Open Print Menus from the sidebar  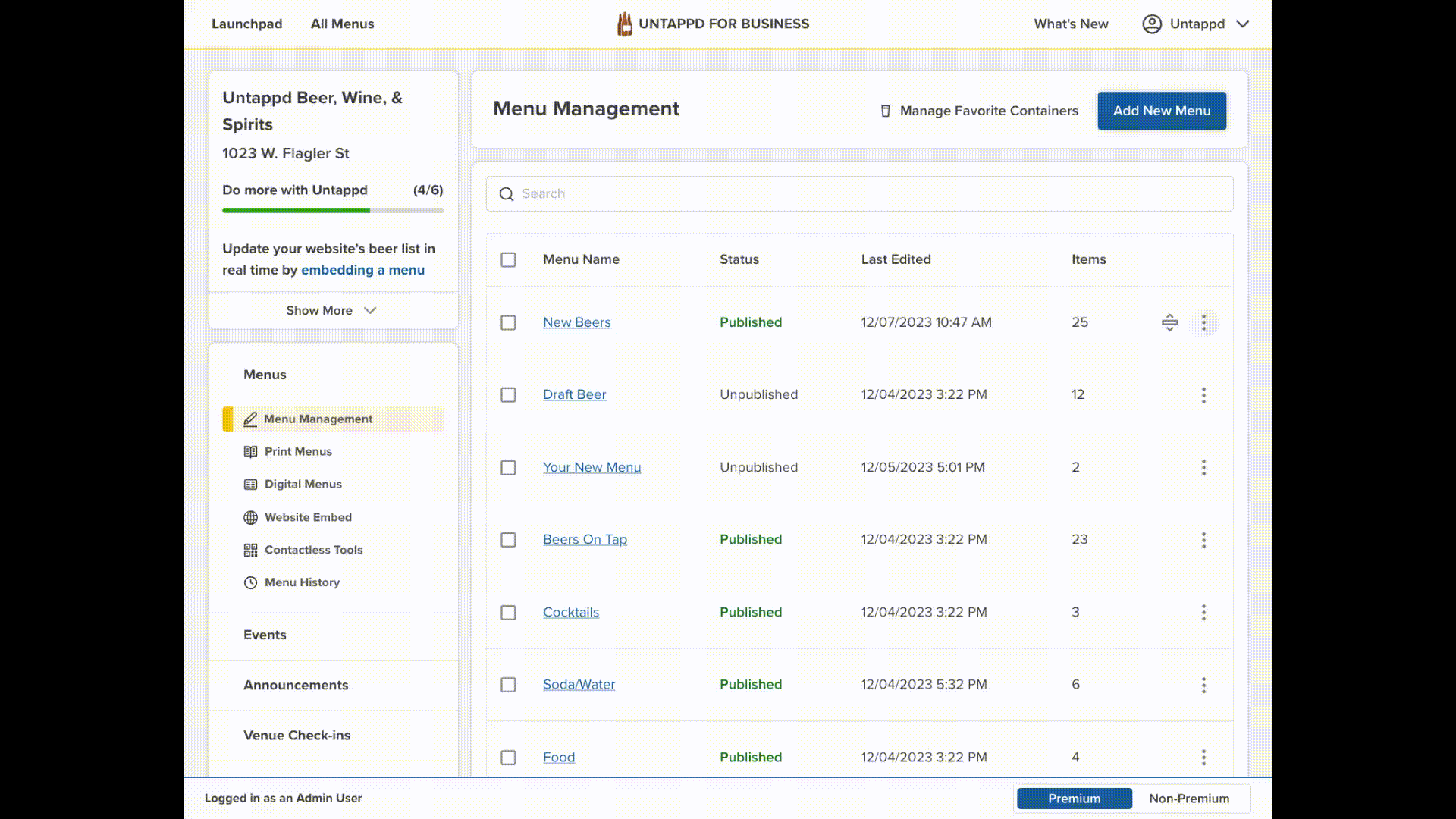coord(250,451)
